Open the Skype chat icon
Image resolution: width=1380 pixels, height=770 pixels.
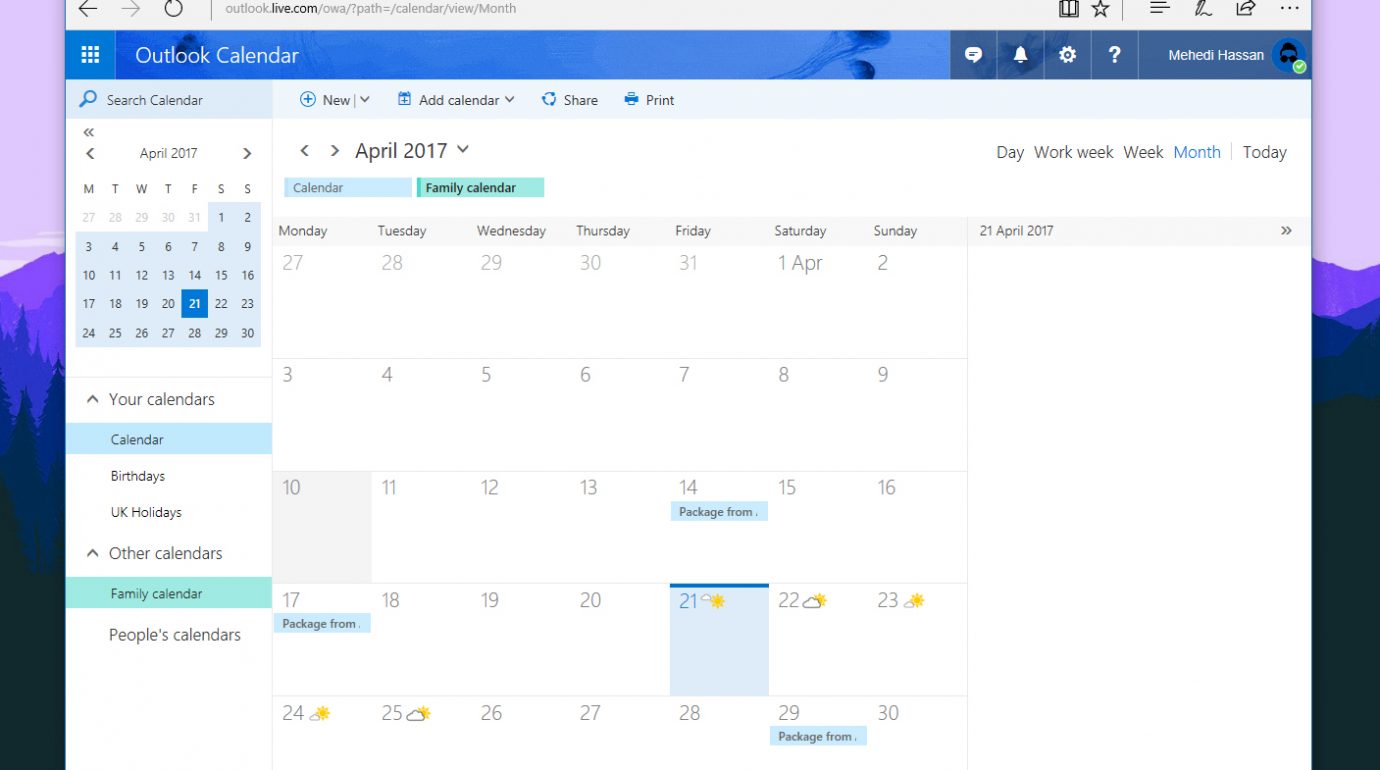(x=973, y=55)
